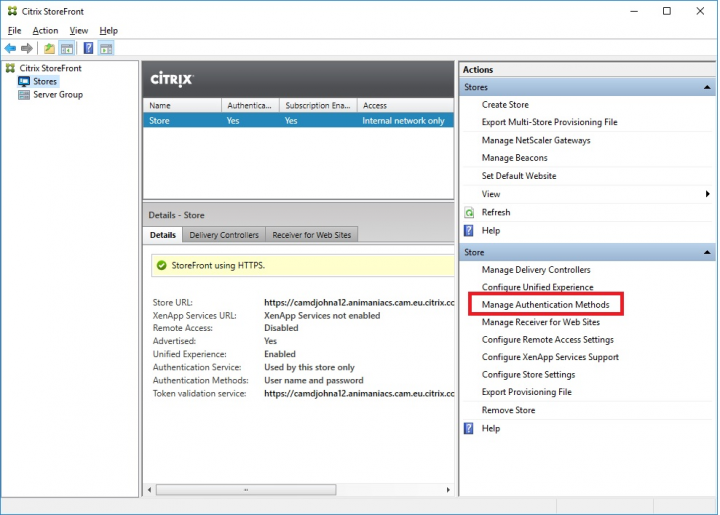Click the green Refresh icon in Actions
Screen dimensions: 720x515
pyautogui.click(x=469, y=212)
